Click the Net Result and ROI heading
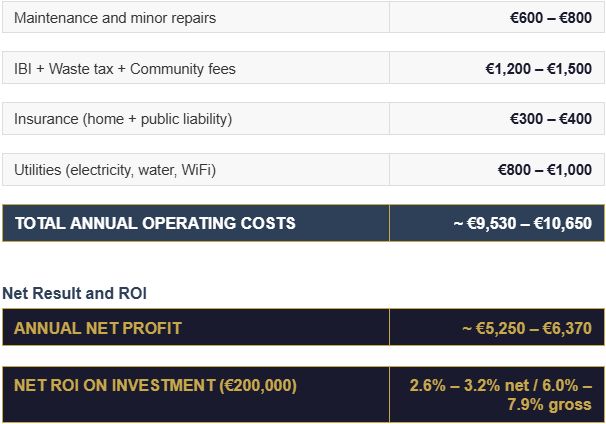606x424 pixels. pyautogui.click(x=76, y=293)
